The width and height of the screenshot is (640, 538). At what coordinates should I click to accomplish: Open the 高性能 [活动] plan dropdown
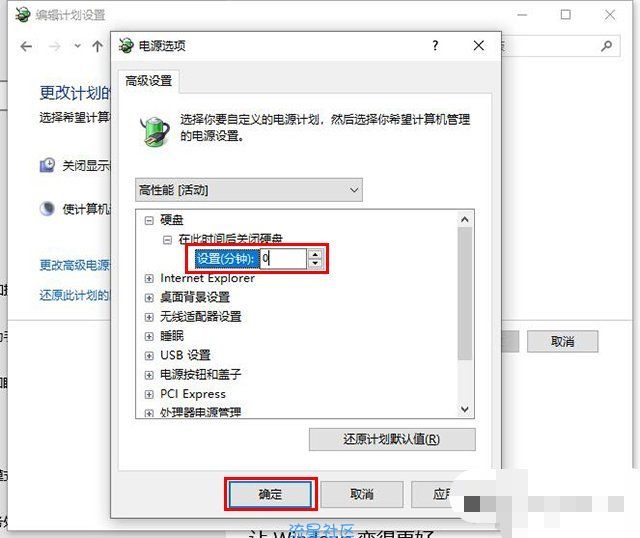click(x=249, y=190)
